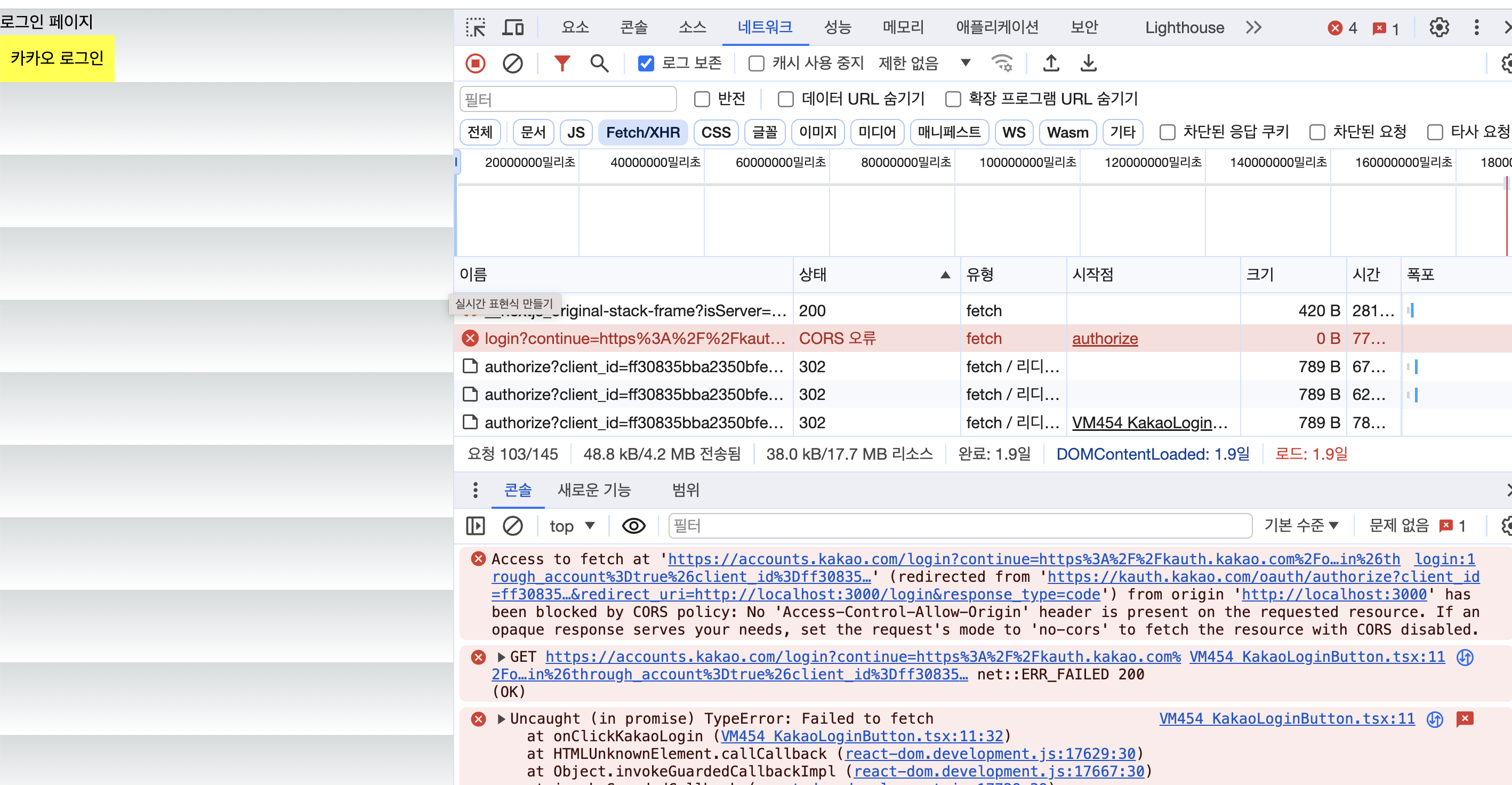The image size is (1512, 785).
Task: Click the export HAR download icon
Action: click(x=1088, y=63)
